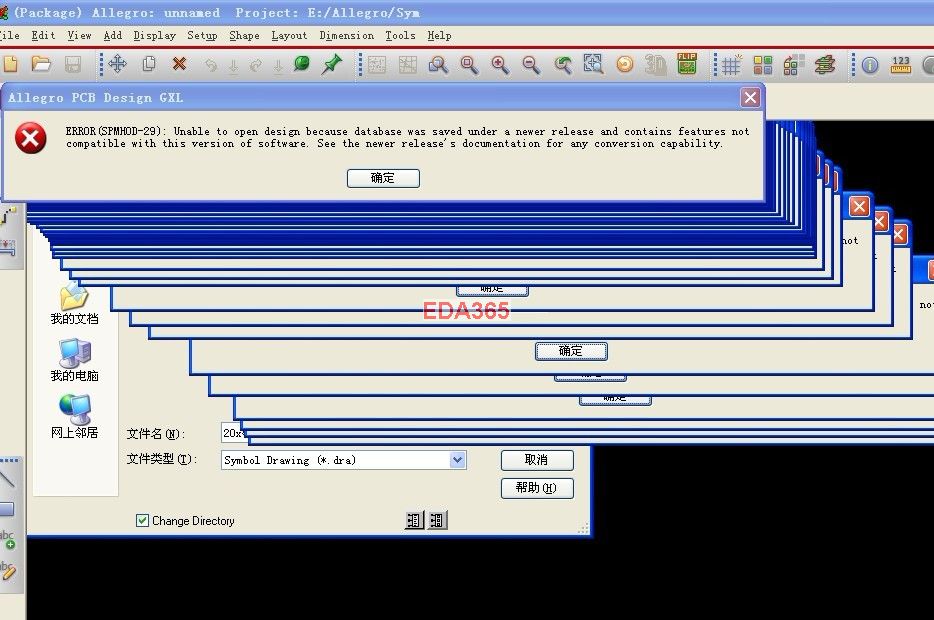Open the Shape menu
The image size is (934, 620).
click(244, 36)
